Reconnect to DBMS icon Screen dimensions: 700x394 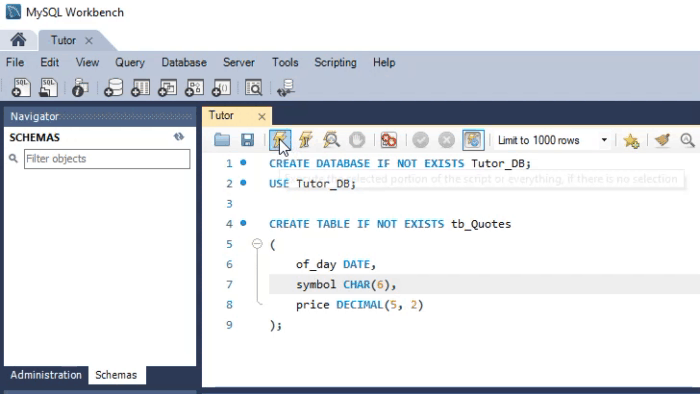(x=286, y=88)
